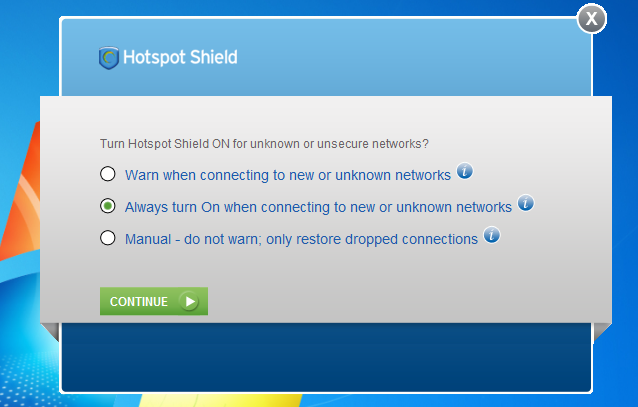Click the "Turn Hotspot Shield ON" question text

point(272,143)
